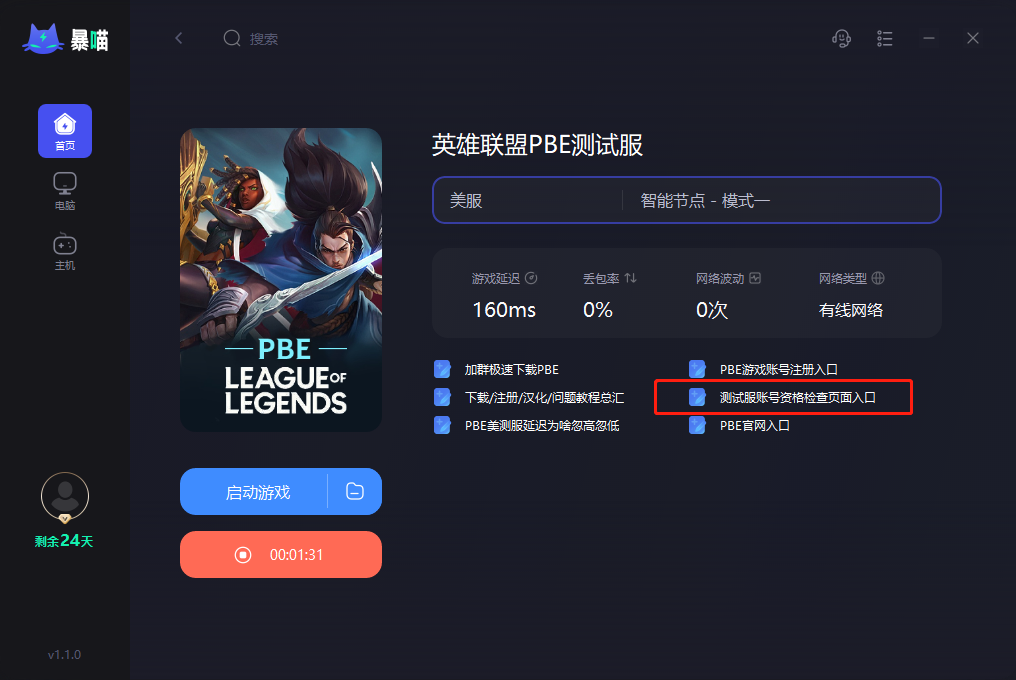The height and width of the screenshot is (680, 1016).
Task: Click the back arrow icon
Action: coord(179,38)
